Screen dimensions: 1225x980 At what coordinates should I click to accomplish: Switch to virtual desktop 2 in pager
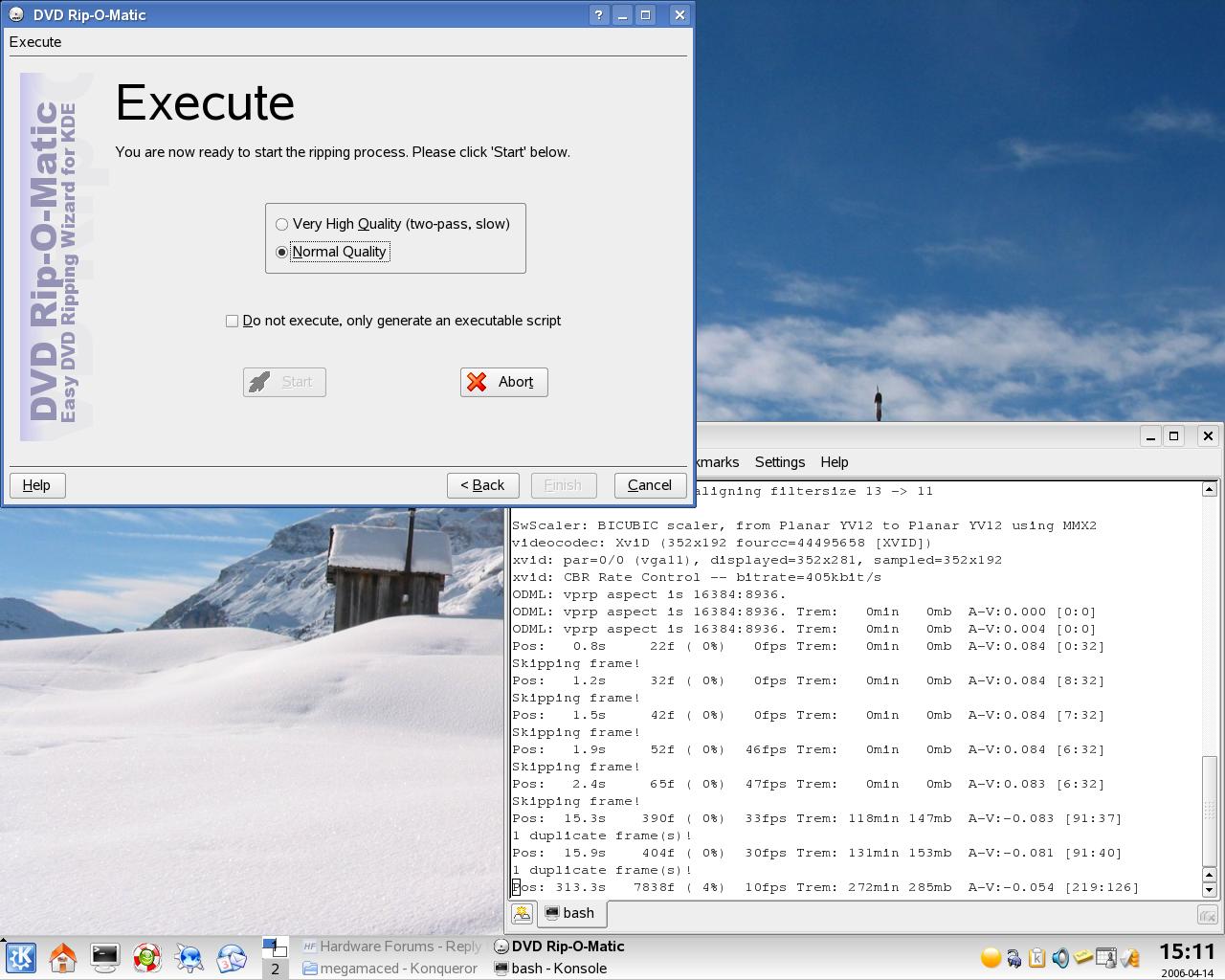[275, 969]
